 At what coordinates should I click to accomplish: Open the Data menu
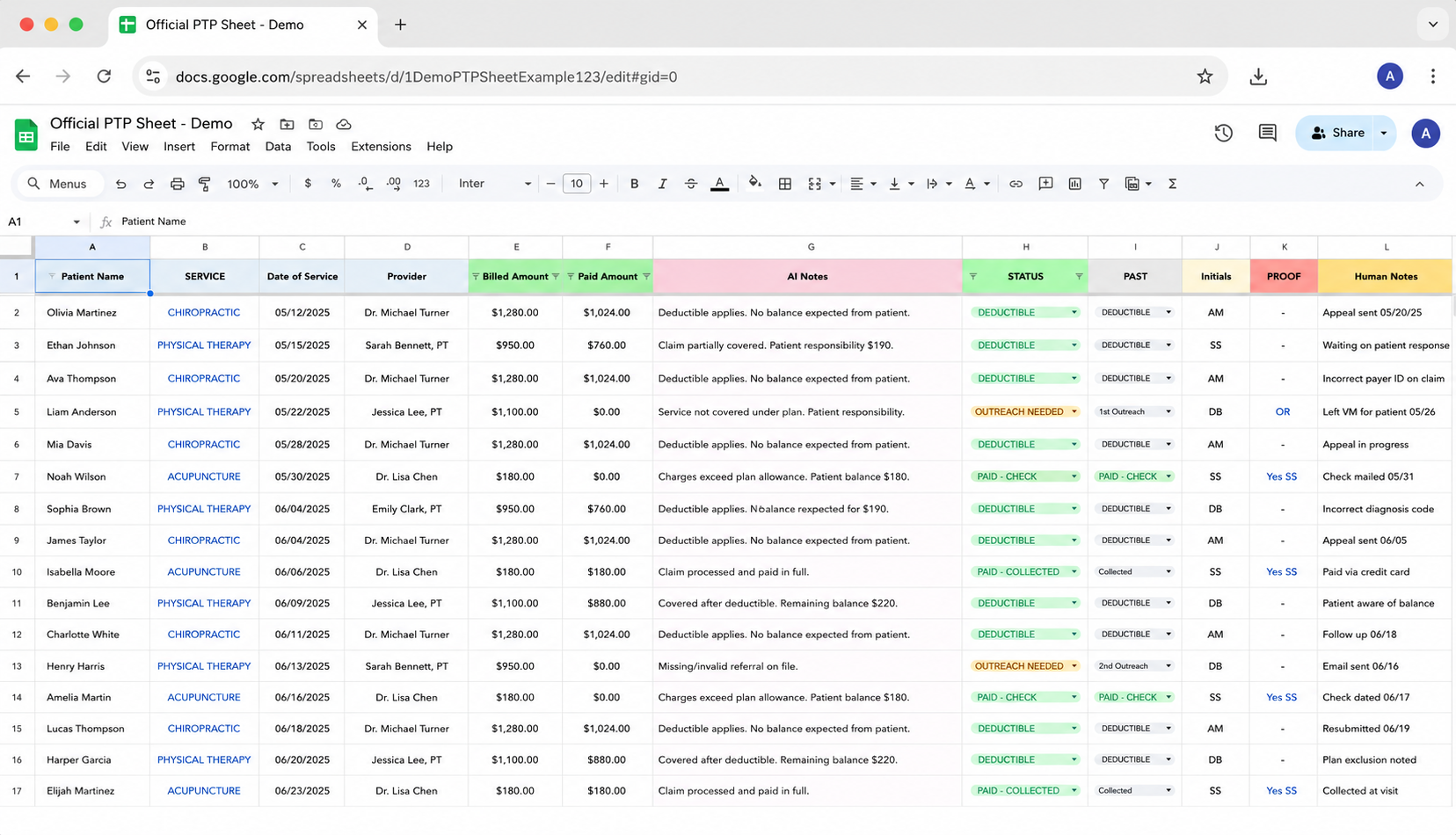(x=278, y=147)
